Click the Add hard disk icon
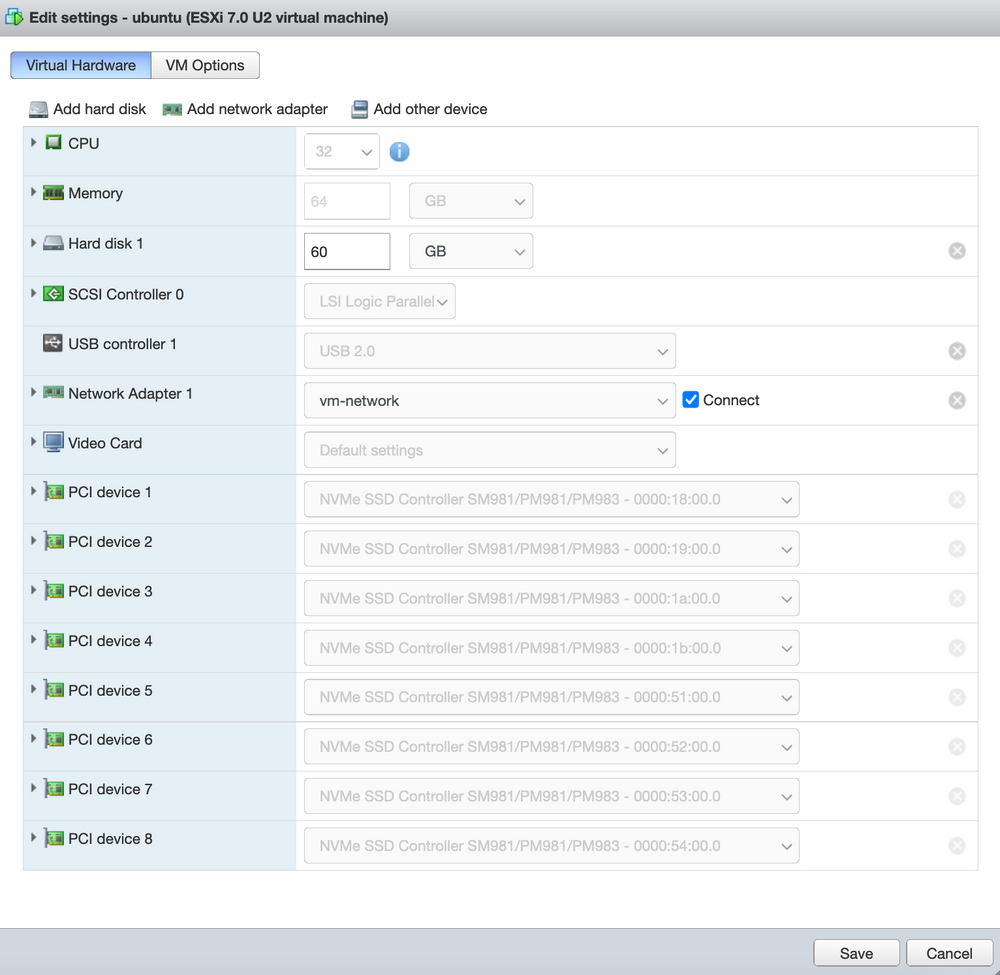 (37, 109)
